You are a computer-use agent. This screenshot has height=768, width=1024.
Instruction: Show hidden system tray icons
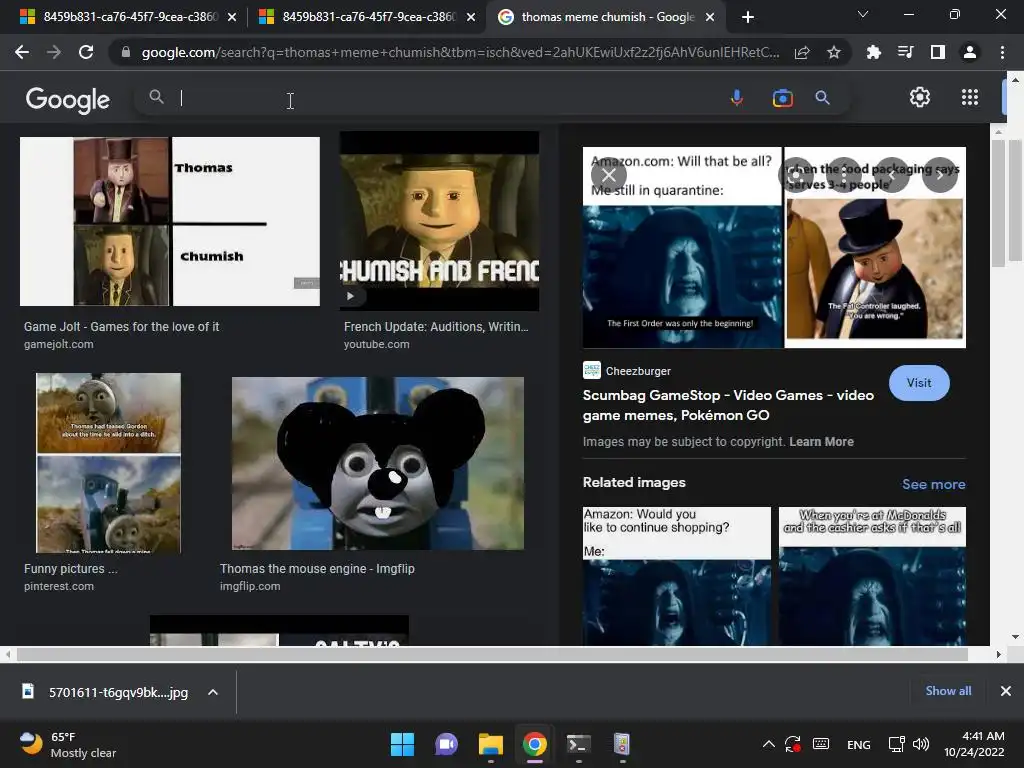tap(769, 744)
